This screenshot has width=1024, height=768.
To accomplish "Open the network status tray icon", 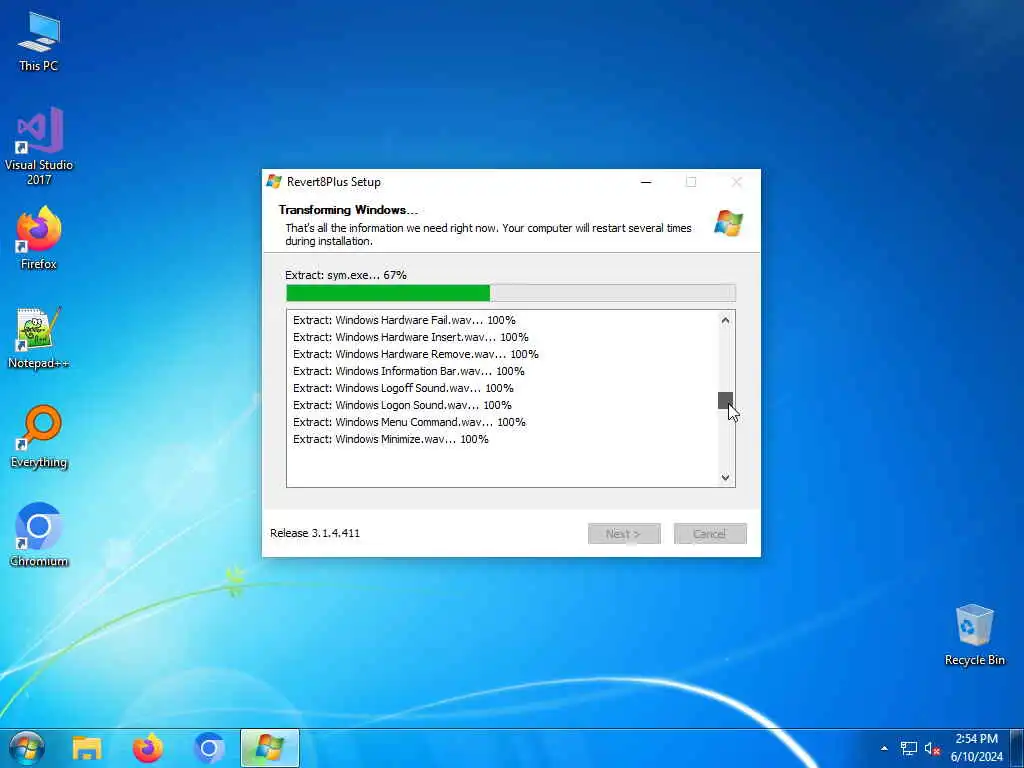I will click(908, 748).
